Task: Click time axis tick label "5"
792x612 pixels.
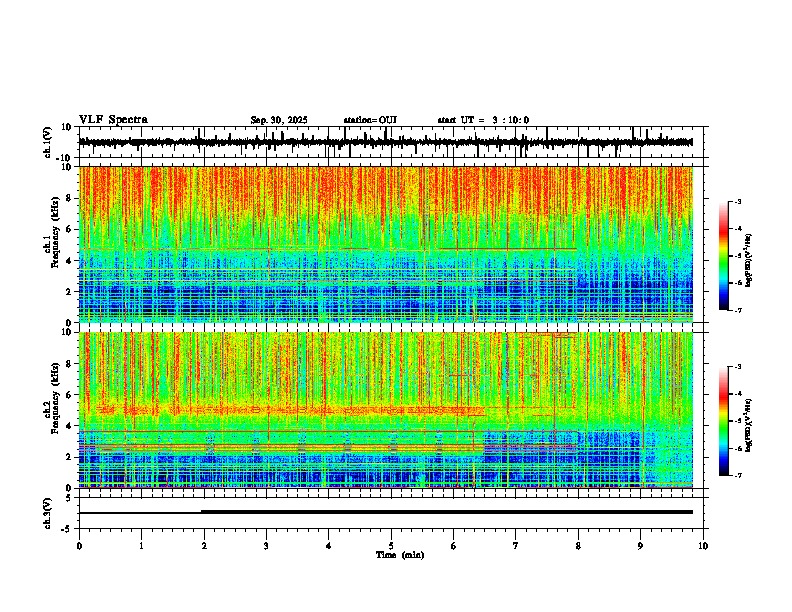Action: 391,546
